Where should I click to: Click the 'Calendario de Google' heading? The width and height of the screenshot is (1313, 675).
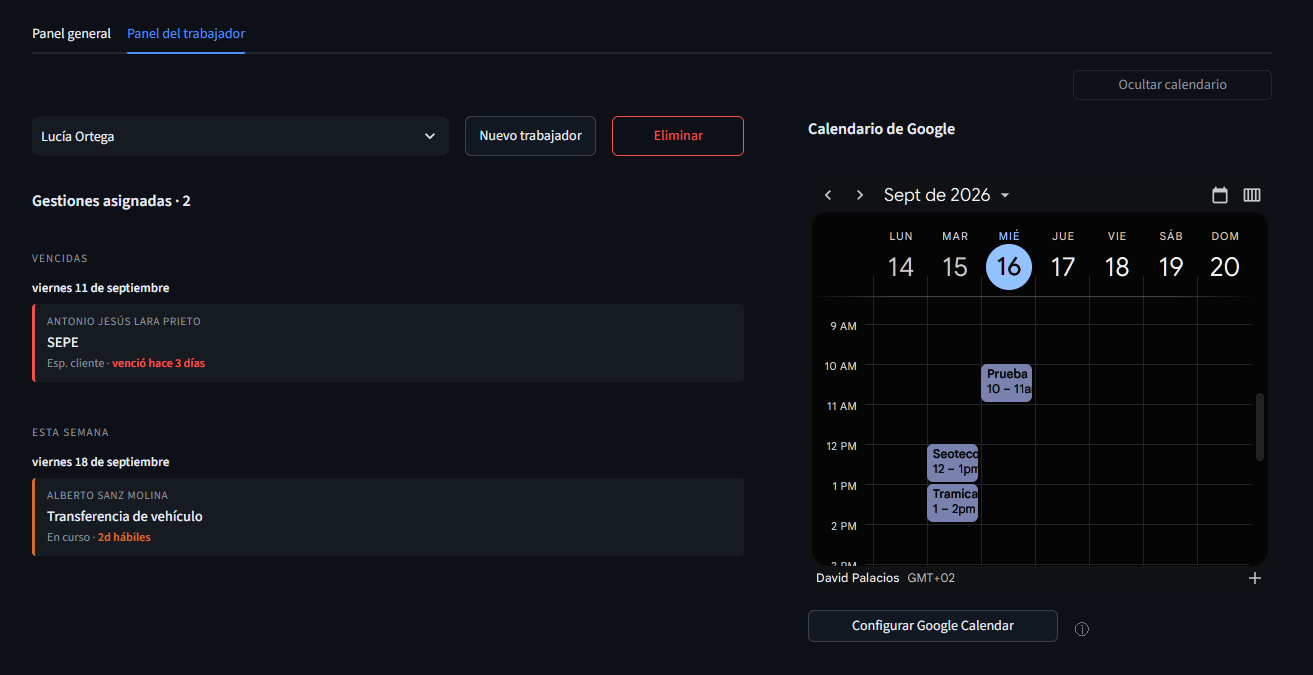coord(881,129)
